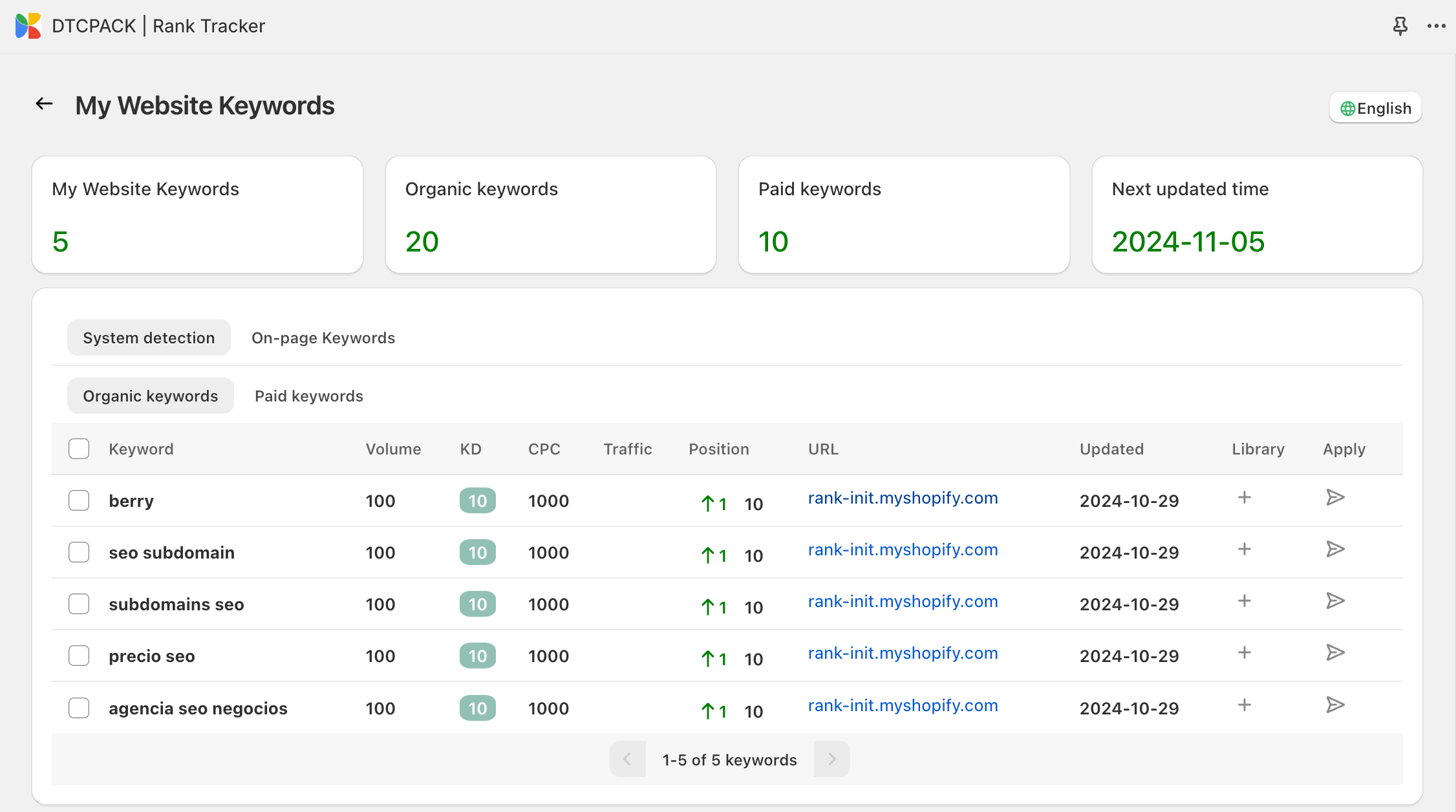1456x812 pixels.
Task: Switch to Paid keywords sub-tab
Action: coord(308,396)
